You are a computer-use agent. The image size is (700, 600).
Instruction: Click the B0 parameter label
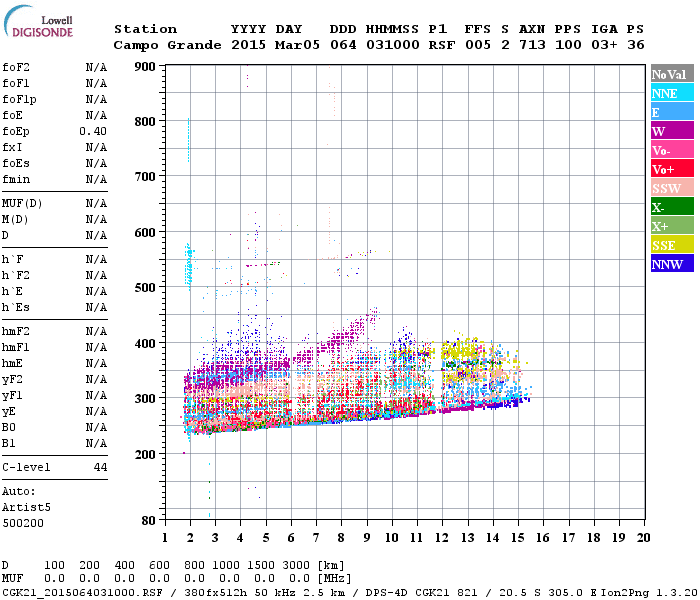9,427
